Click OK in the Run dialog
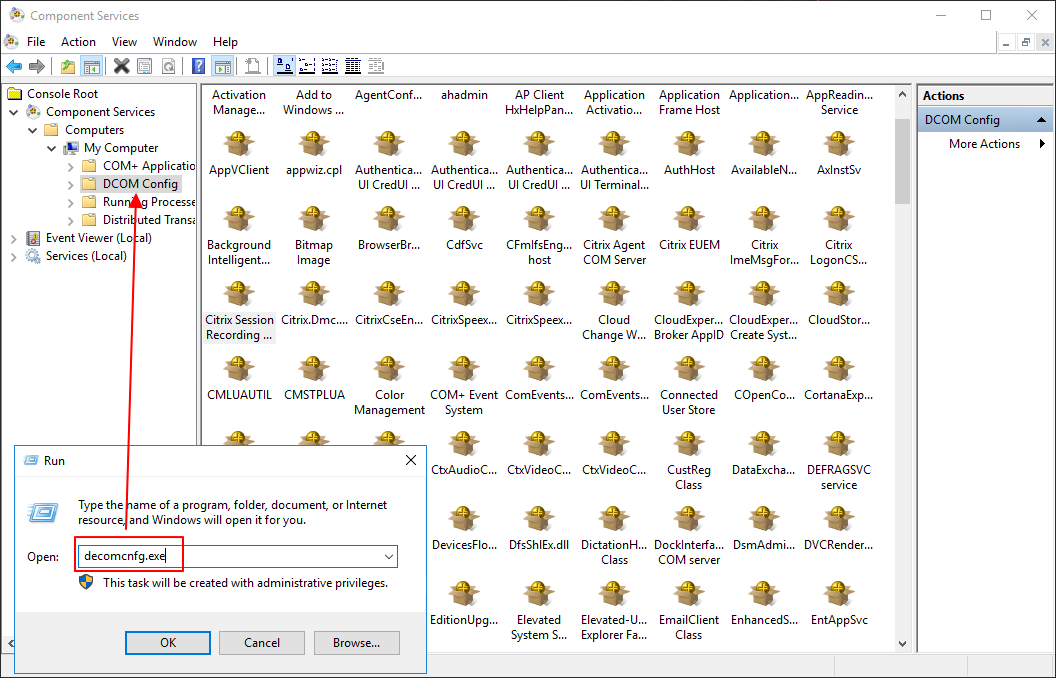The image size is (1056, 678). 168,643
